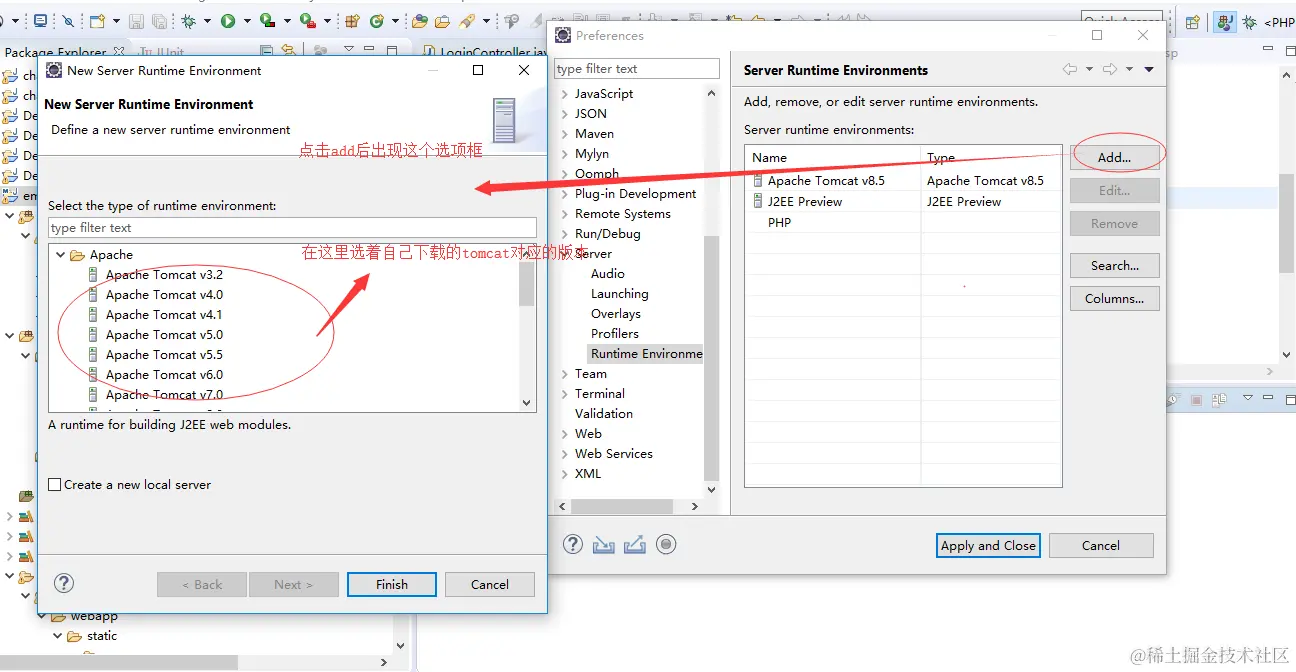Click the Skip All Breakpoints toolbar icon

68,20
